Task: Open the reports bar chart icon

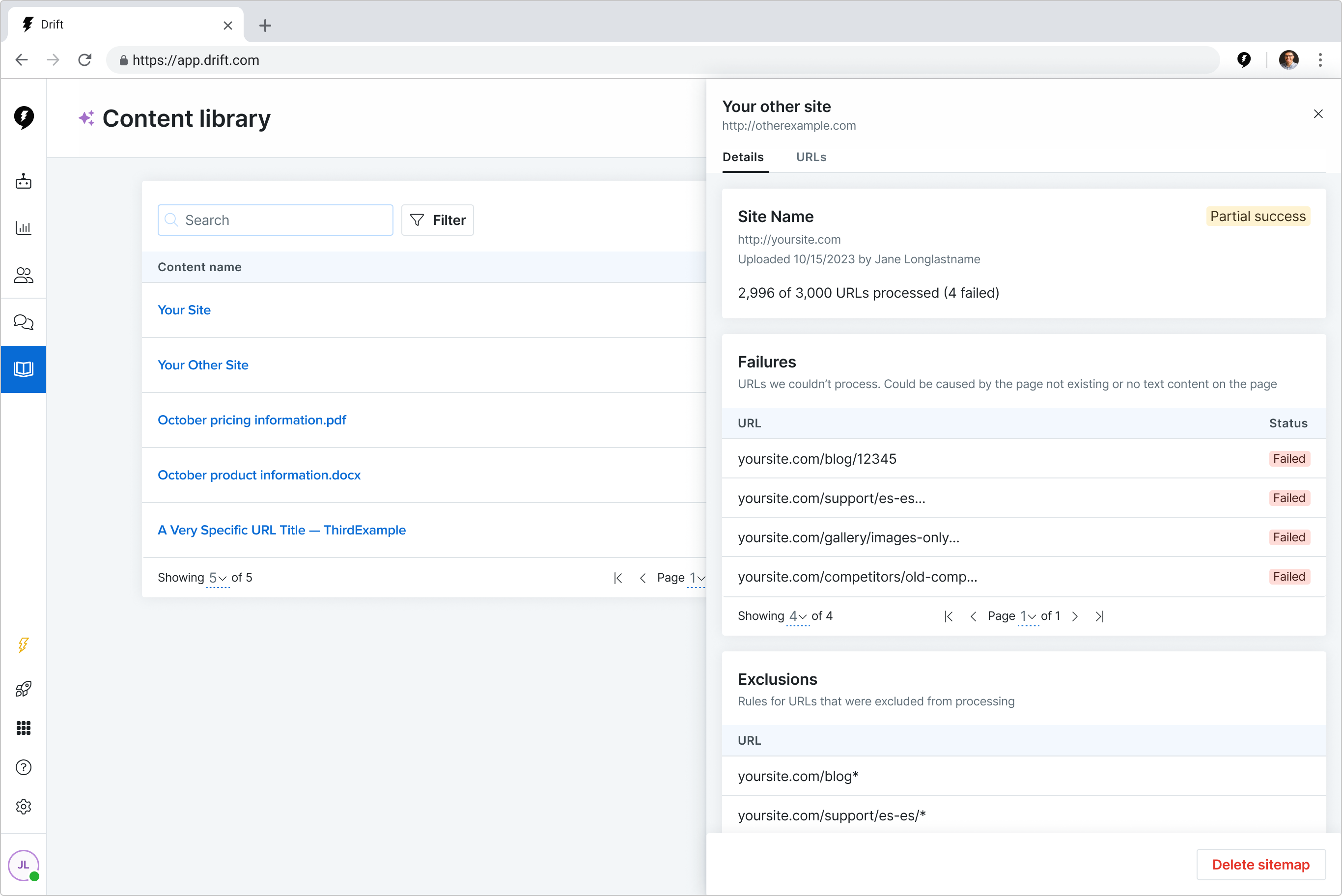Action: tap(24, 228)
